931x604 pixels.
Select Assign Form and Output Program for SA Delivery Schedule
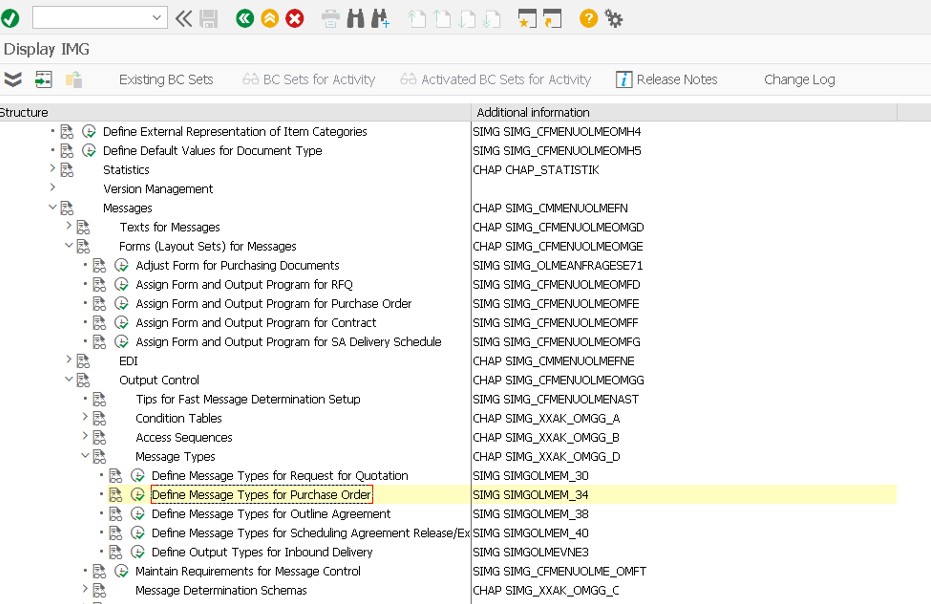point(289,341)
